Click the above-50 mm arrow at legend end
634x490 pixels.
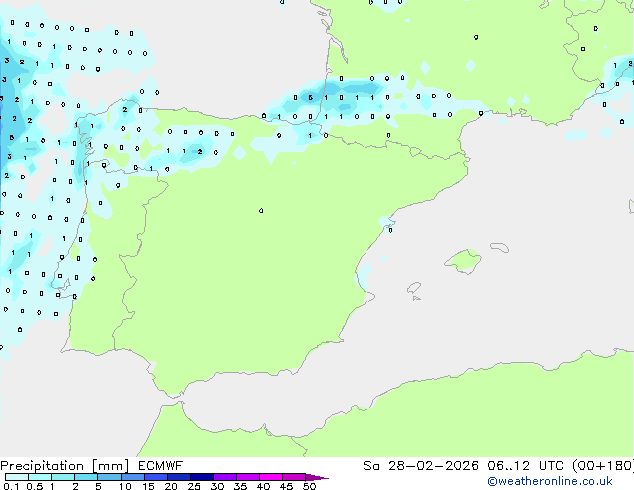click(317, 477)
